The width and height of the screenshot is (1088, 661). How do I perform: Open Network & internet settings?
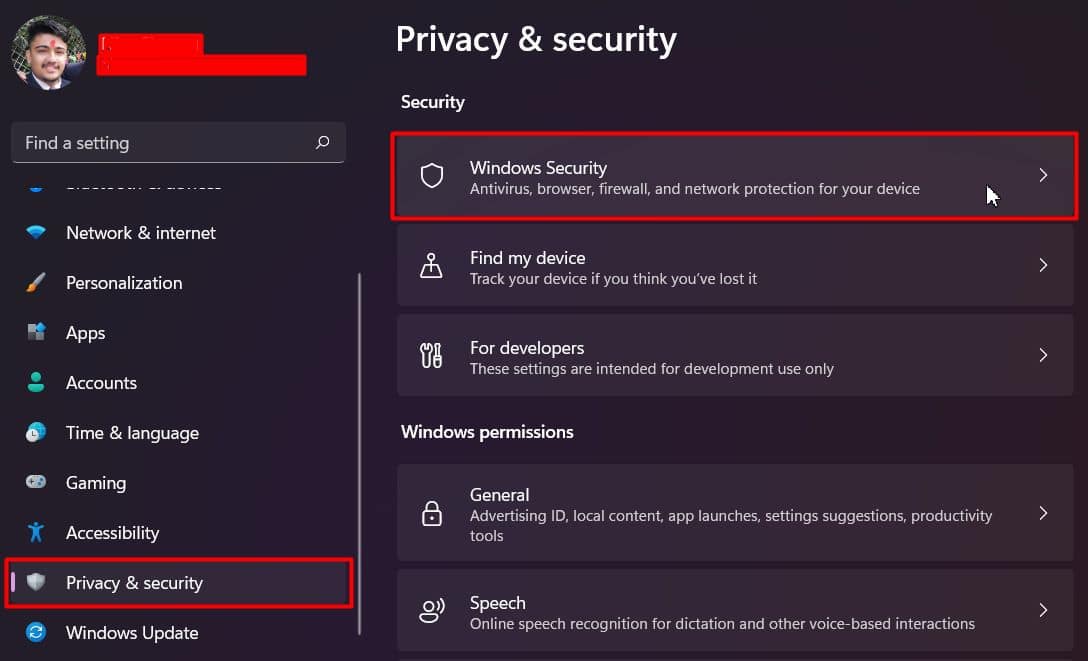click(x=140, y=233)
